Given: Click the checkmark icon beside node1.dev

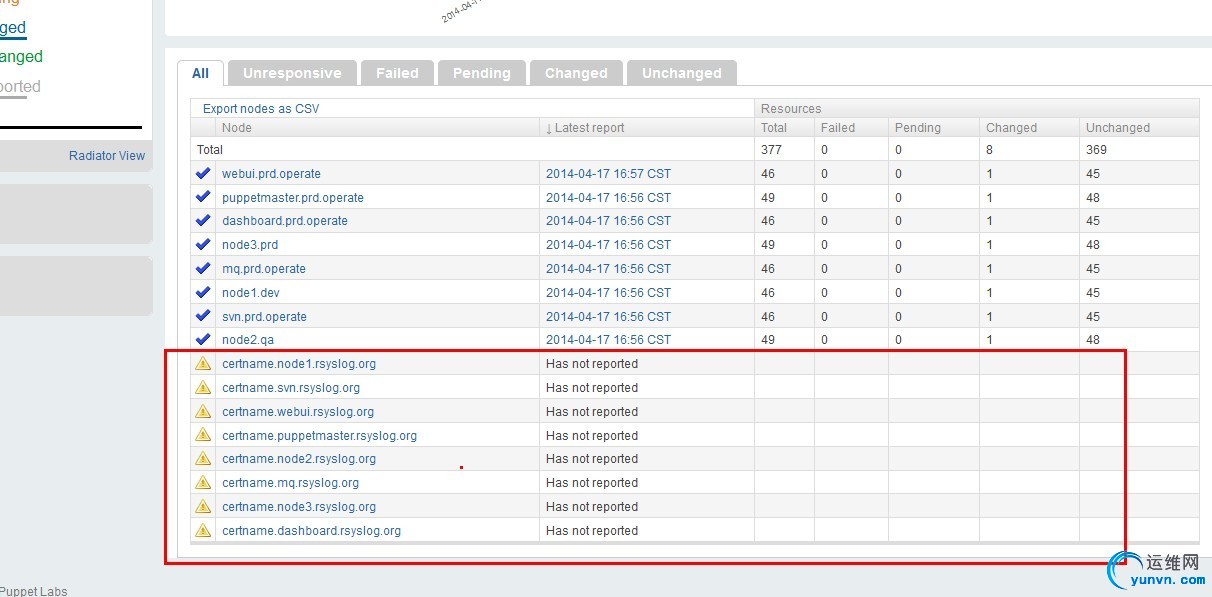Looking at the screenshot, I should (x=203, y=292).
